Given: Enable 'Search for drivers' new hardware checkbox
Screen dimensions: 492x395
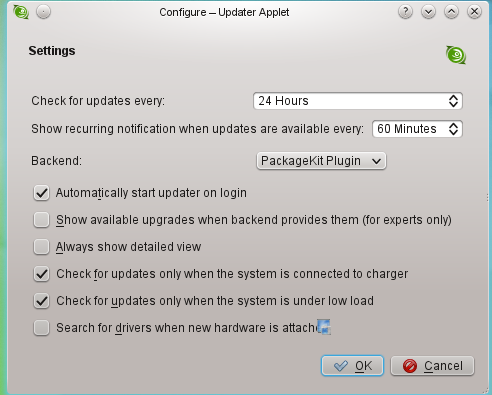Looking at the screenshot, I should [41, 328].
